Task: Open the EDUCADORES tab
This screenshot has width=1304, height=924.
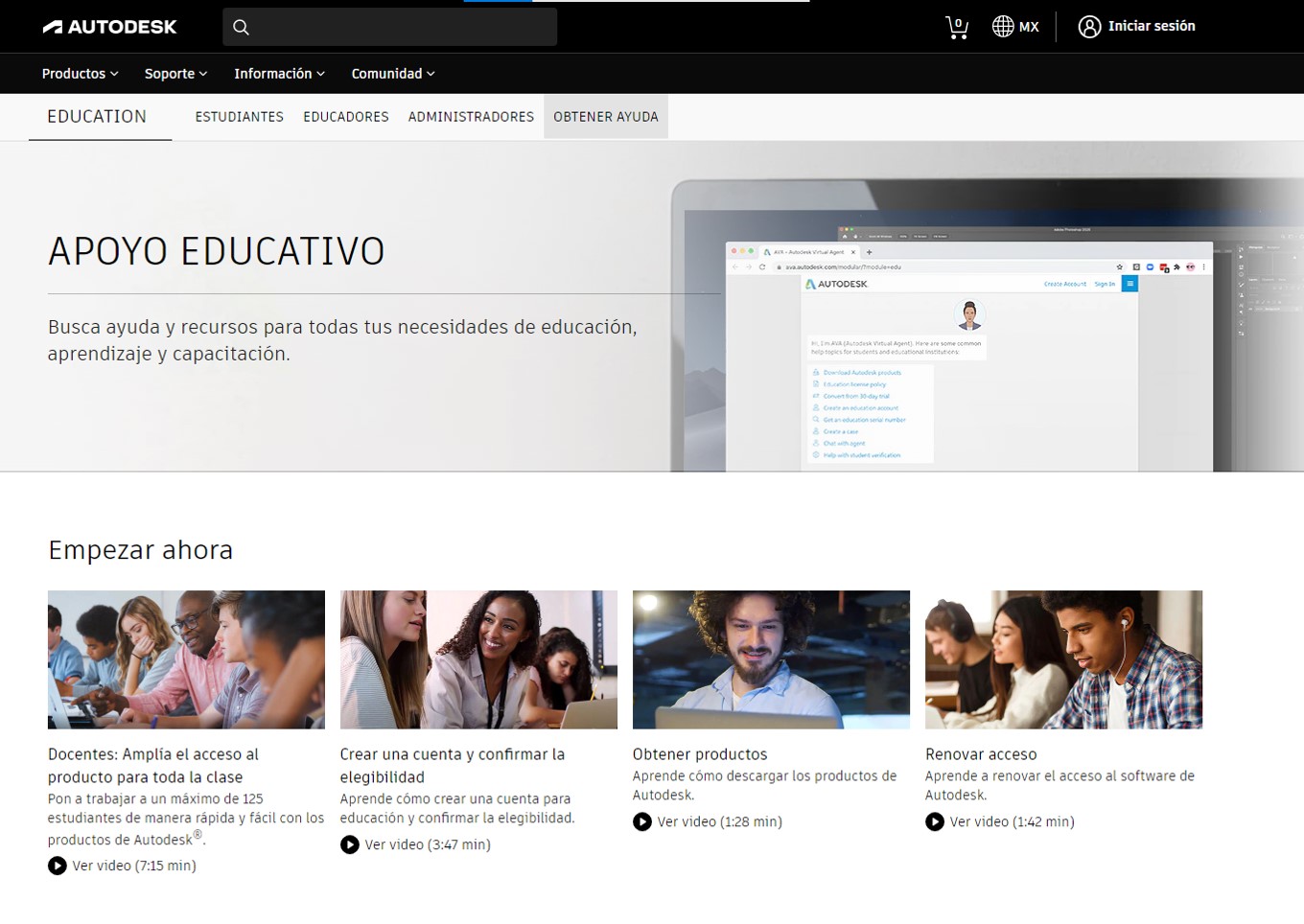Action: [x=346, y=117]
